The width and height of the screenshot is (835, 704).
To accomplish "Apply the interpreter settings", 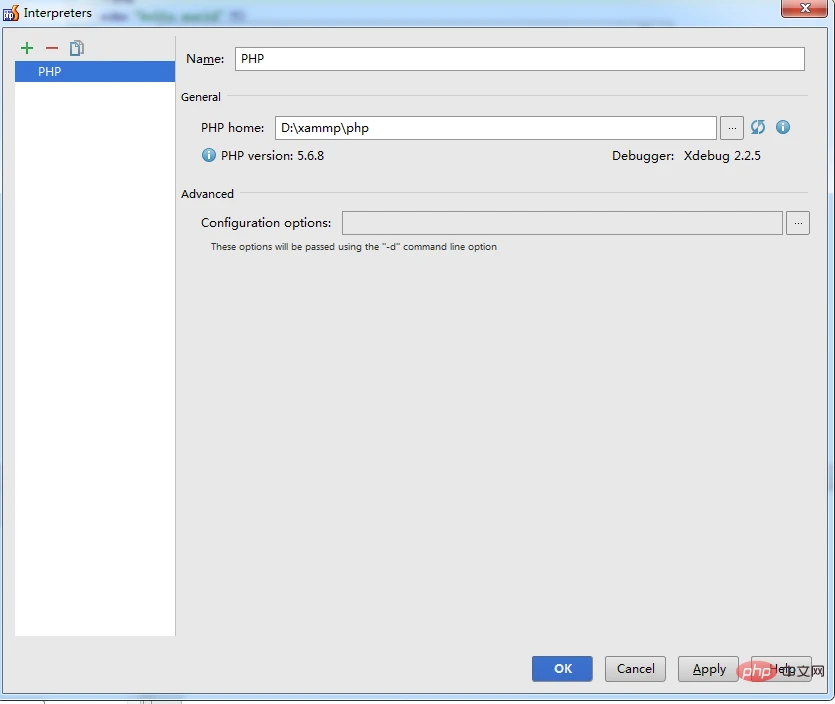I will click(709, 669).
